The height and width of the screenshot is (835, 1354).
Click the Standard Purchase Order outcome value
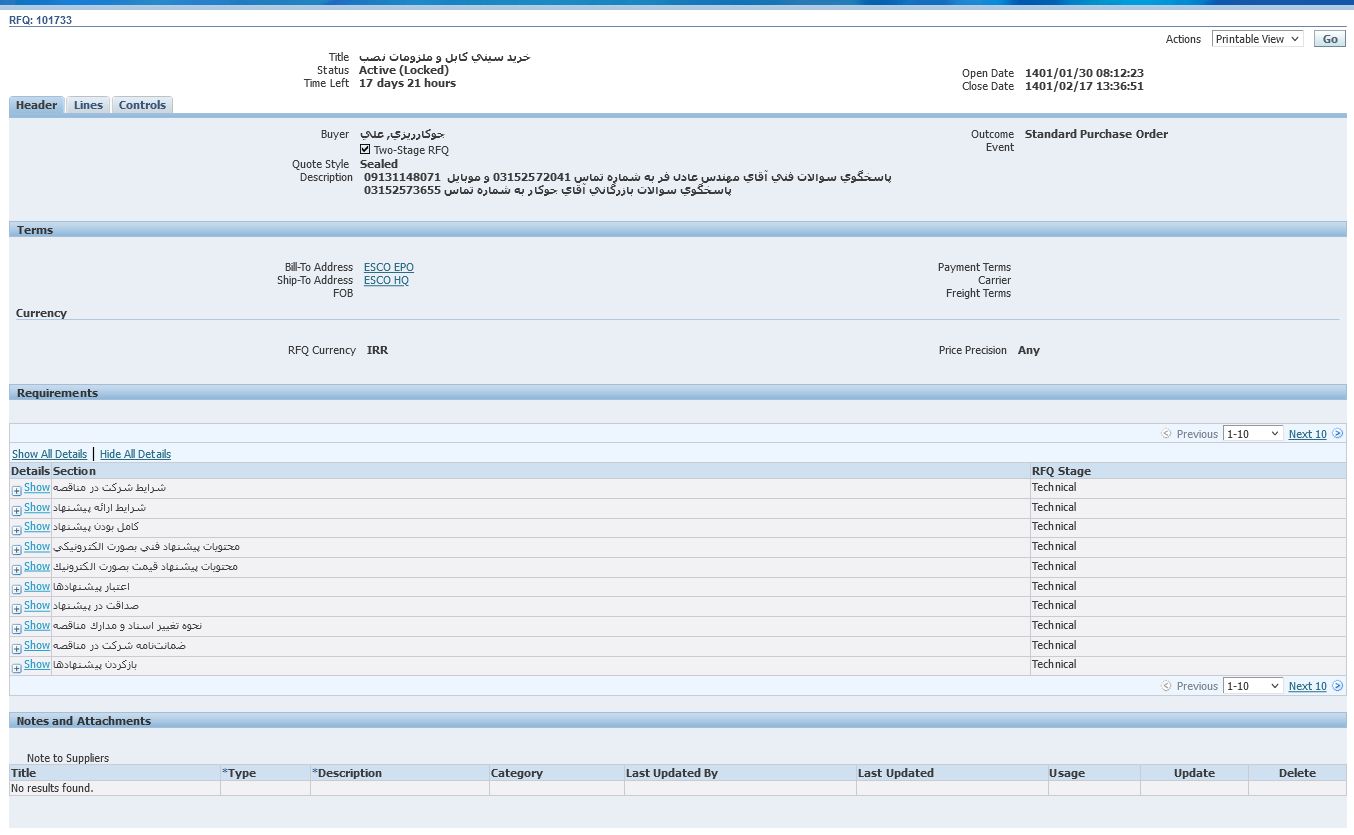[x=1096, y=134]
